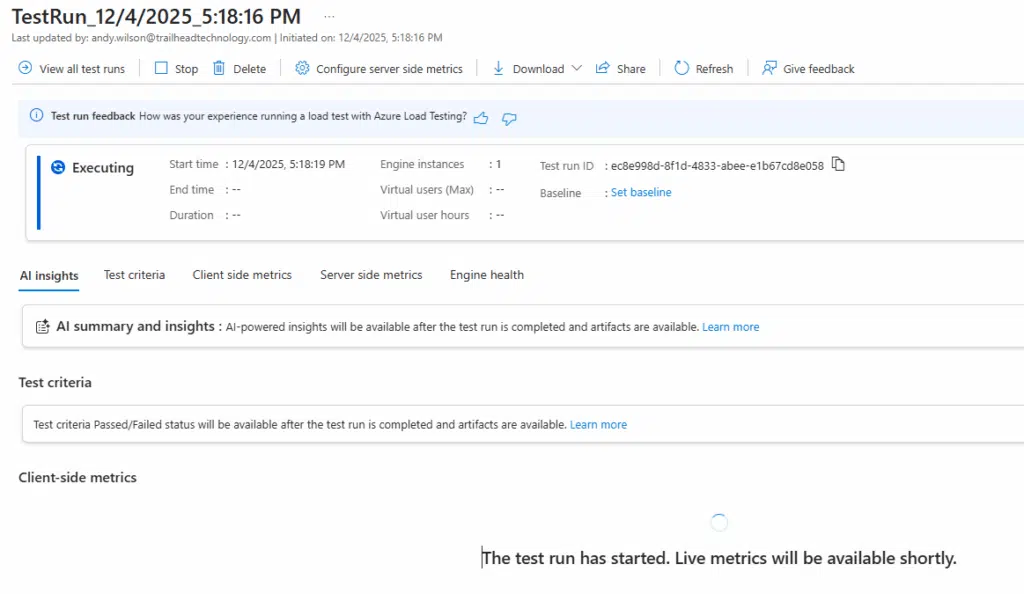Click the Give feedback person icon
Image resolution: width=1024 pixels, height=594 pixels.
(769, 68)
